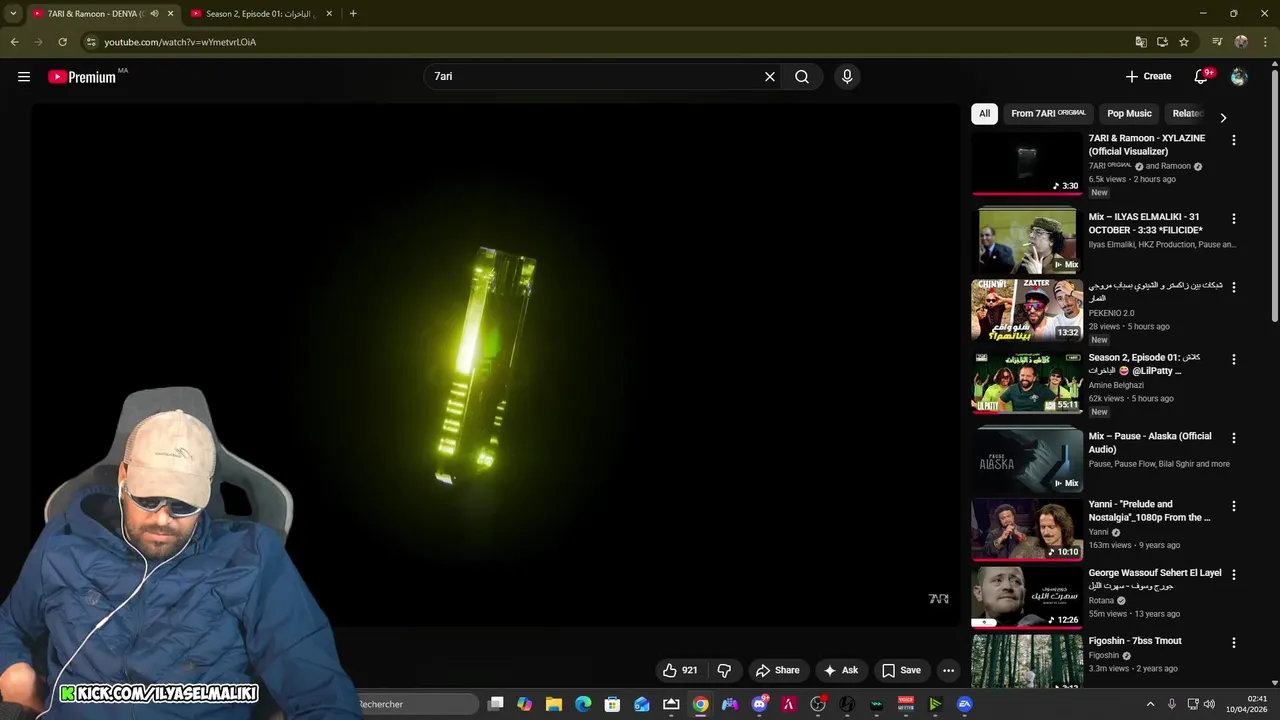This screenshot has height=720, width=1280.
Task: Open the YouTube guide hamburger menu
Action: coord(24,77)
